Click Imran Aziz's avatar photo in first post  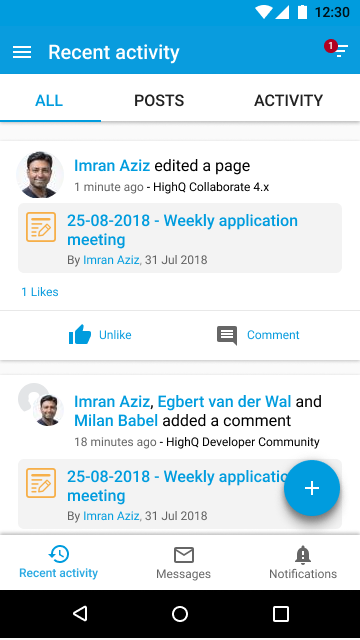[x=40, y=175]
